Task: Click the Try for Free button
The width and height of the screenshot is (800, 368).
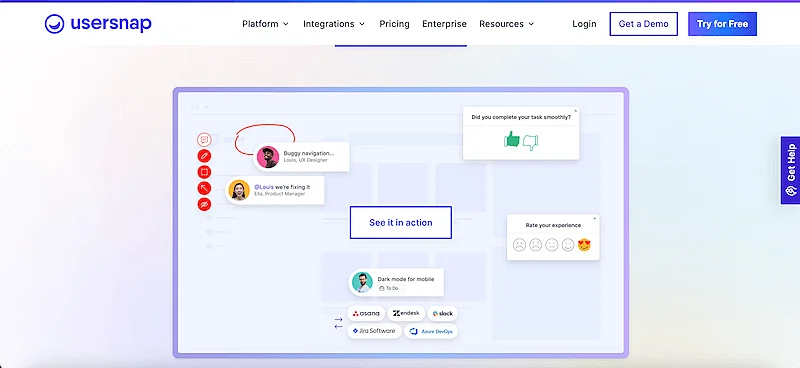Action: (722, 24)
